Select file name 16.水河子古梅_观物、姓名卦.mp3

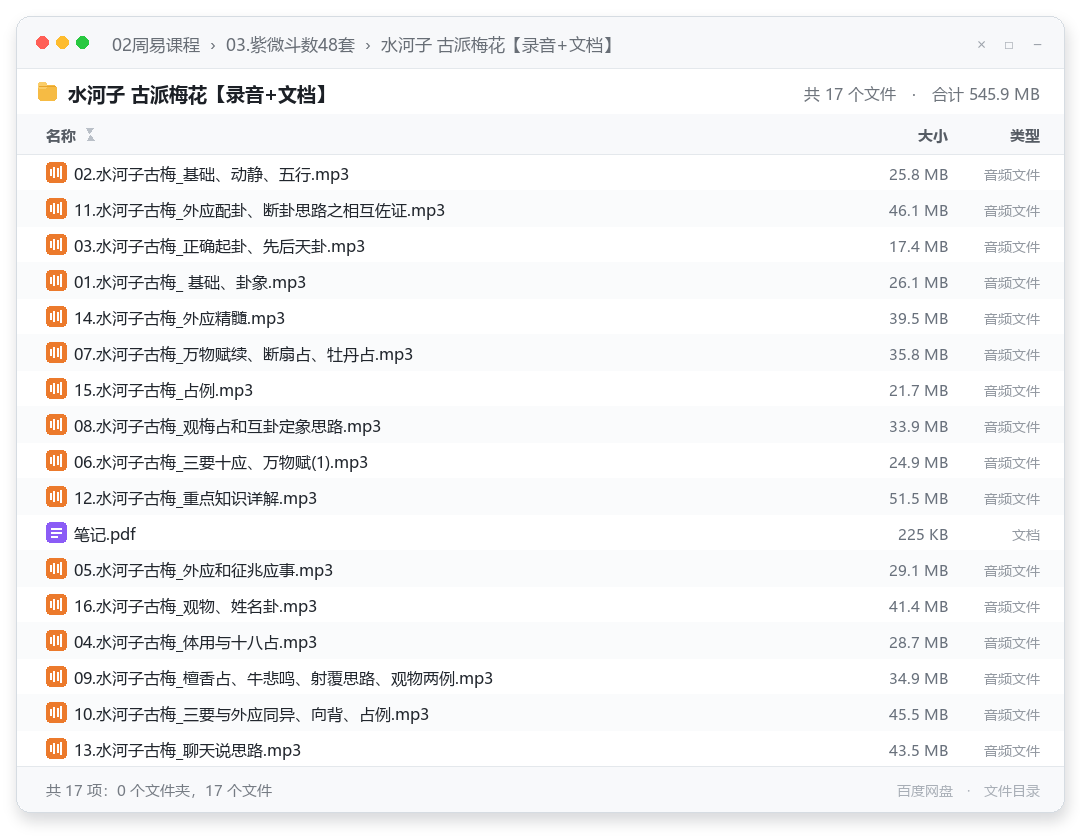[x=195, y=606]
